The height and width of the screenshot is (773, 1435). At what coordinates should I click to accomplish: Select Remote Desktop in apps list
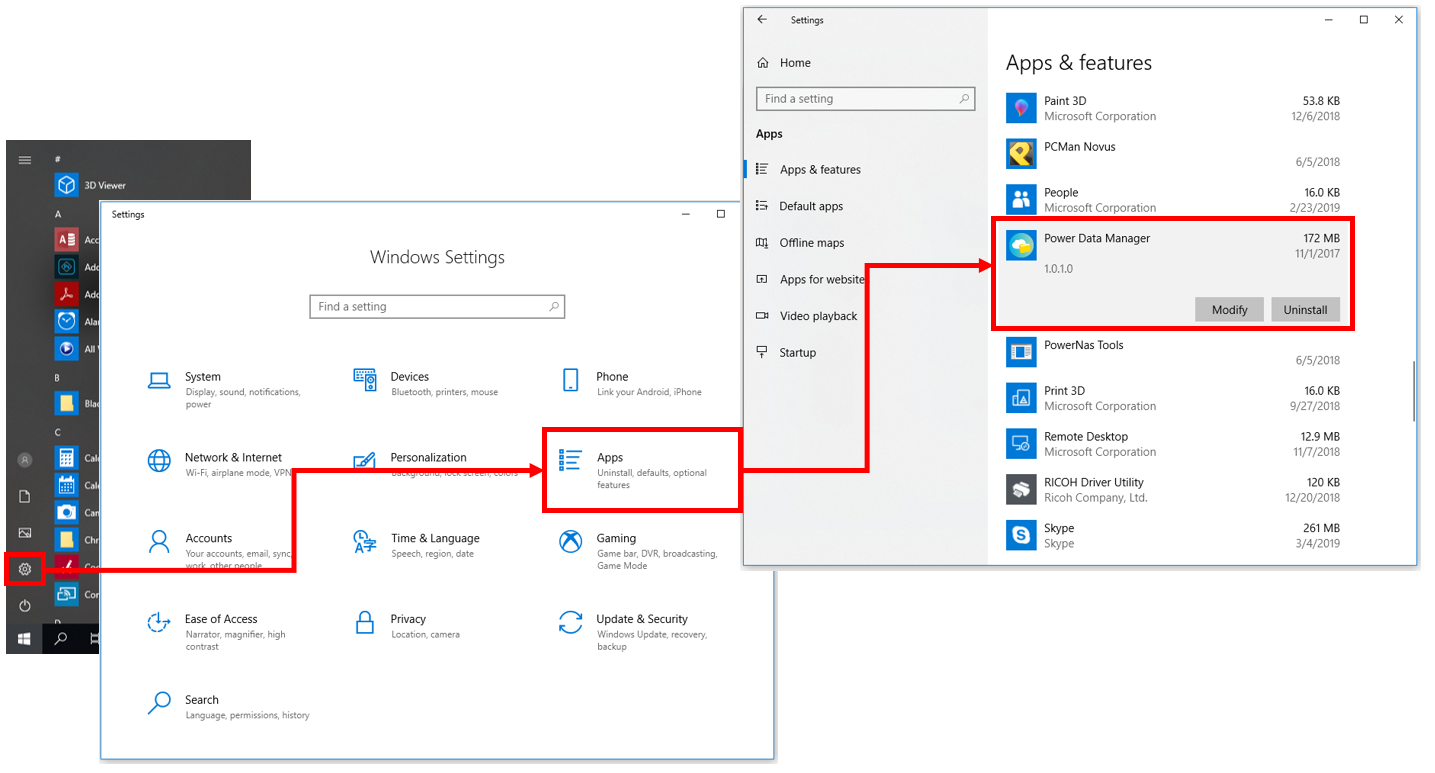[1175, 444]
